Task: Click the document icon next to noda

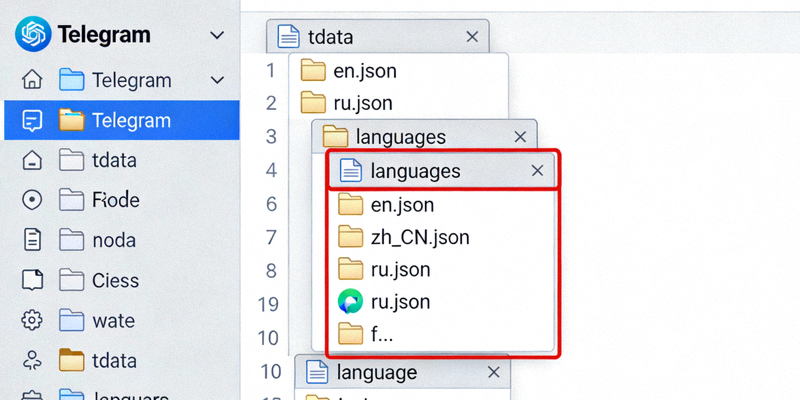Action: pyautogui.click(x=33, y=240)
